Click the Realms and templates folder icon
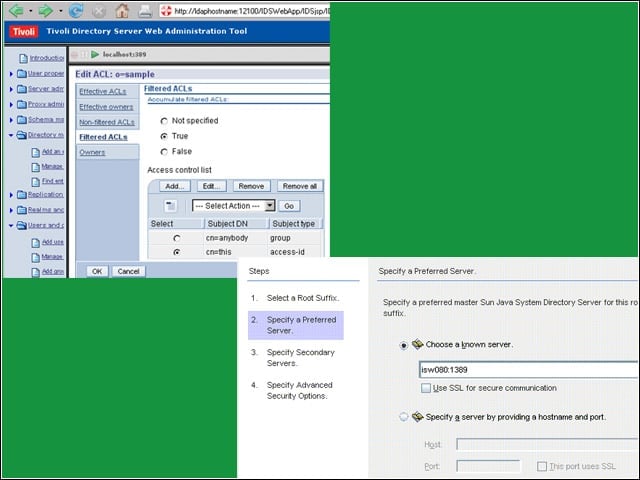 [22, 210]
